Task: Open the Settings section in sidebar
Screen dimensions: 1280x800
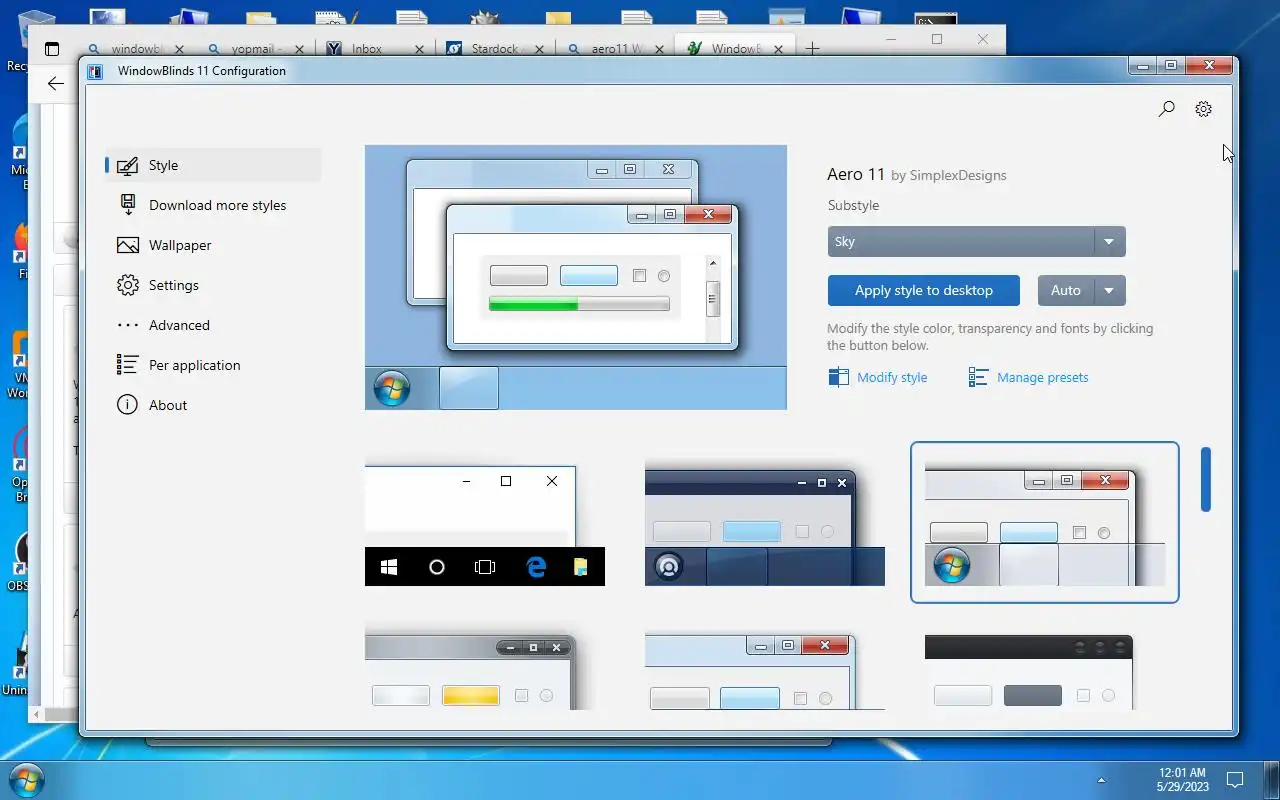Action: (213, 285)
